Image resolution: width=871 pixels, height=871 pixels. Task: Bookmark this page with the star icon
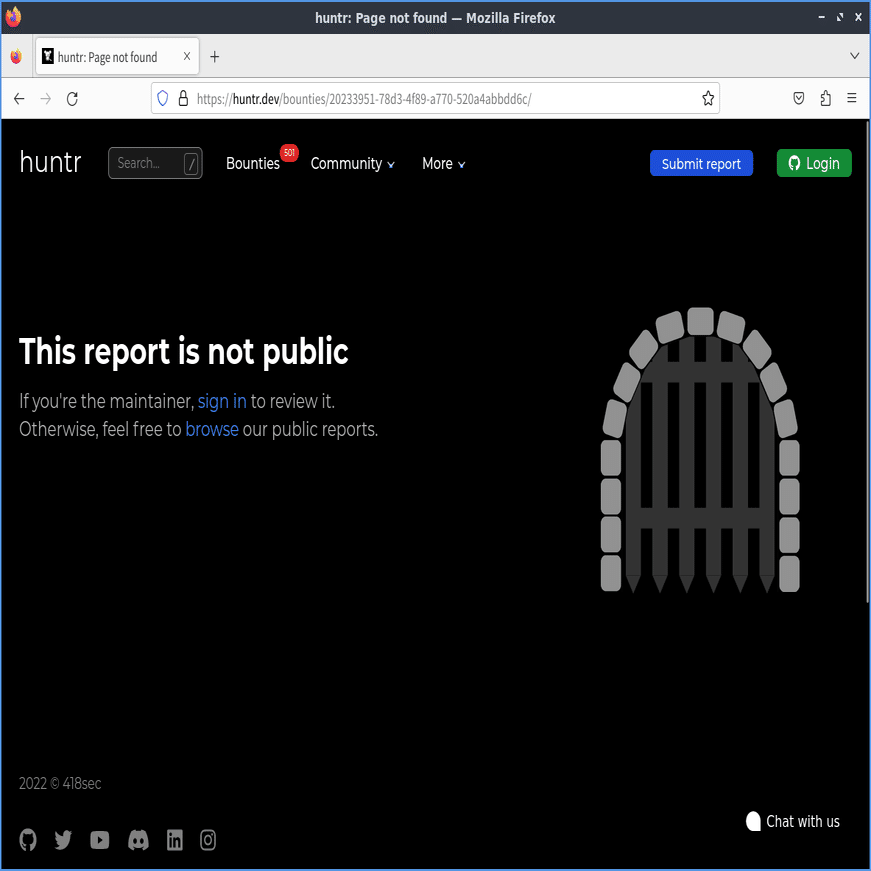(x=708, y=98)
